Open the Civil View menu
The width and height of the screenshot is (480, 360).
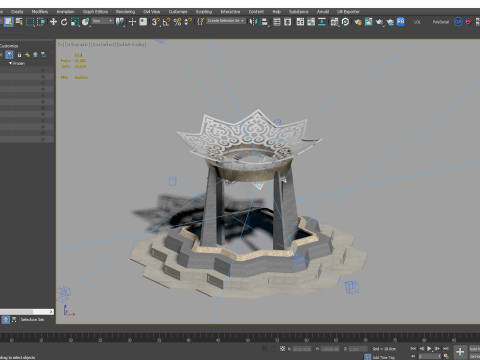[152, 12]
